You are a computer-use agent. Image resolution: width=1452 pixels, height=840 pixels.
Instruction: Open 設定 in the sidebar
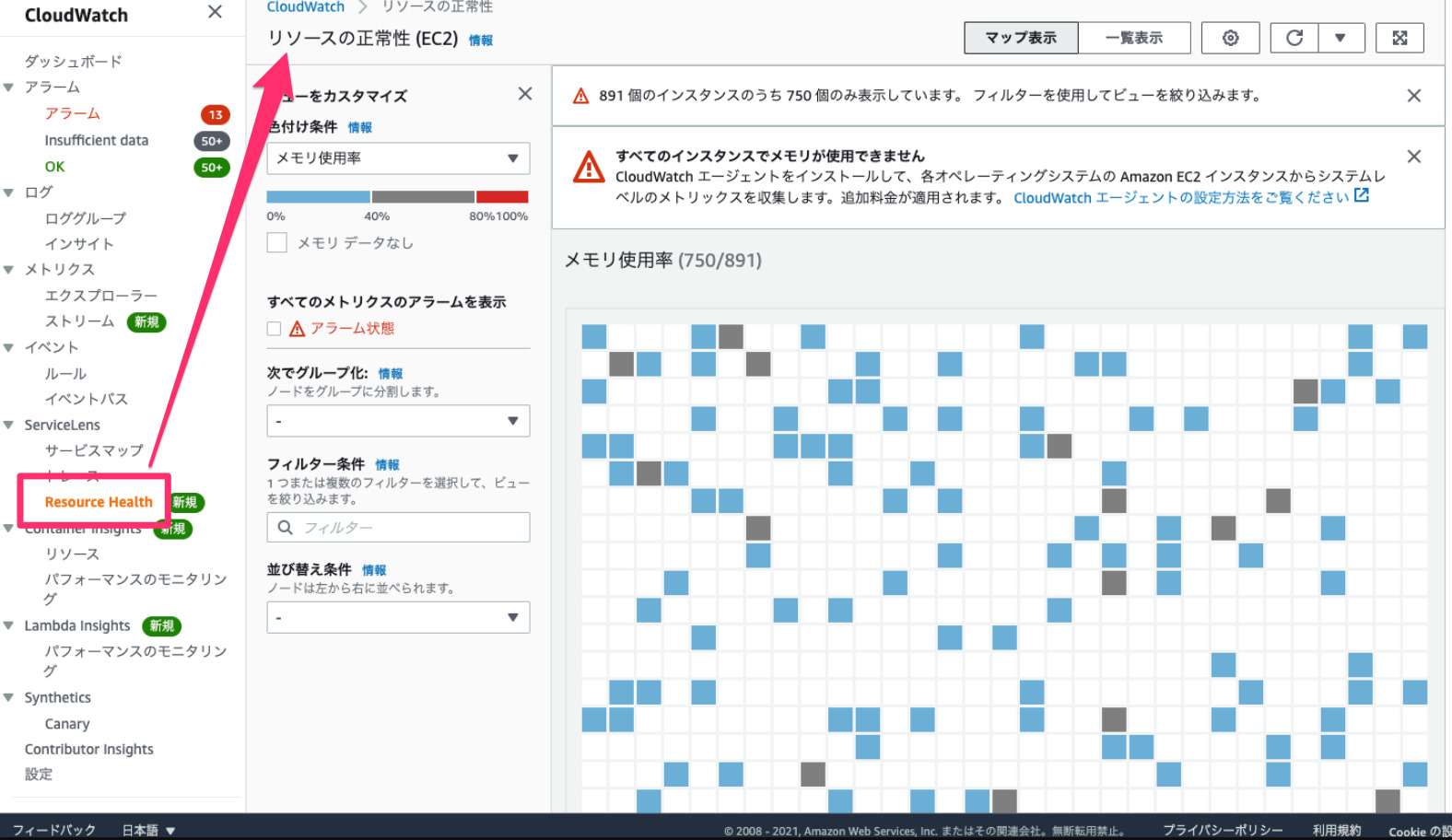pos(39,775)
